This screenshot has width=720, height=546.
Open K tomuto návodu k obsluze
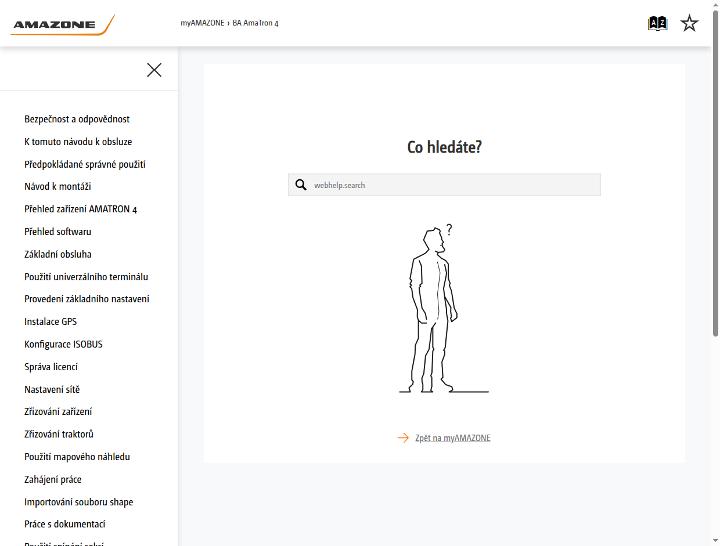point(78,141)
